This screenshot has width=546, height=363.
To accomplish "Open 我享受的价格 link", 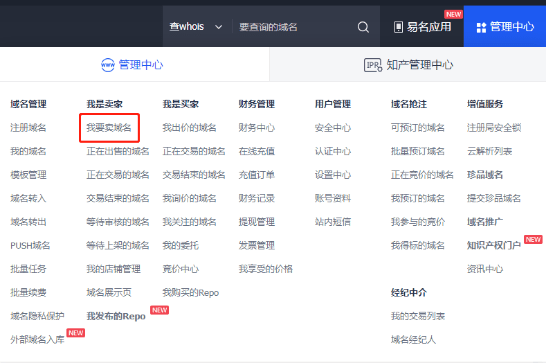I will pos(266,269).
